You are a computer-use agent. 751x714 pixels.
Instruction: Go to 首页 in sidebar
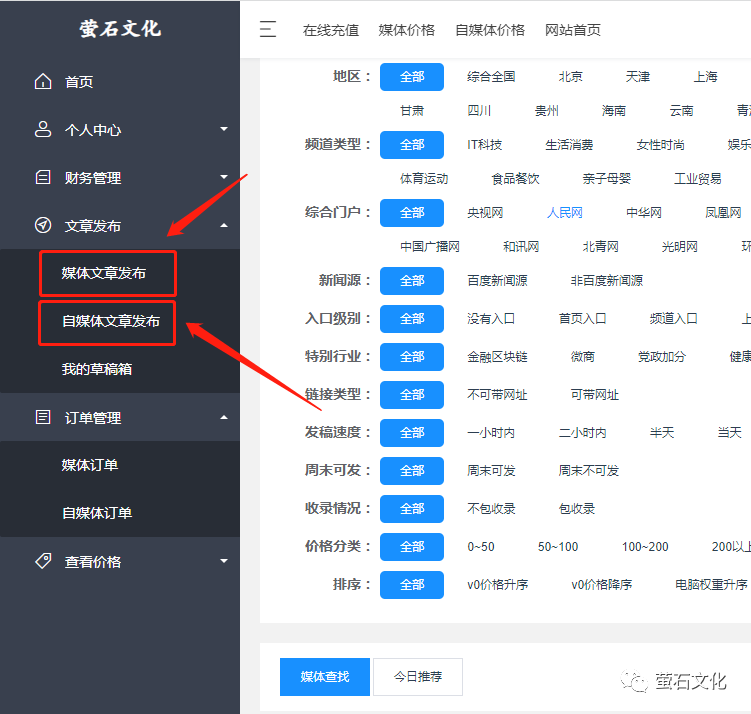tap(79, 82)
